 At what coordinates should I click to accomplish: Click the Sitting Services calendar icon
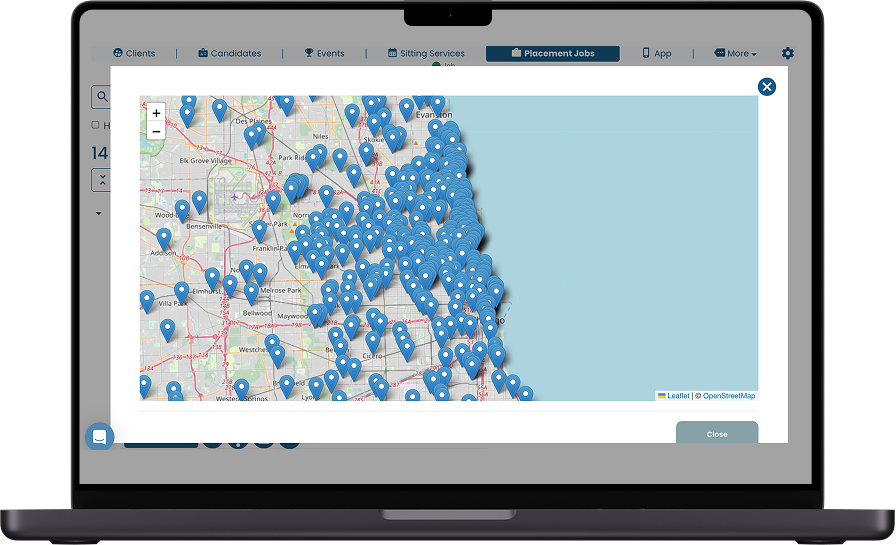(x=392, y=53)
